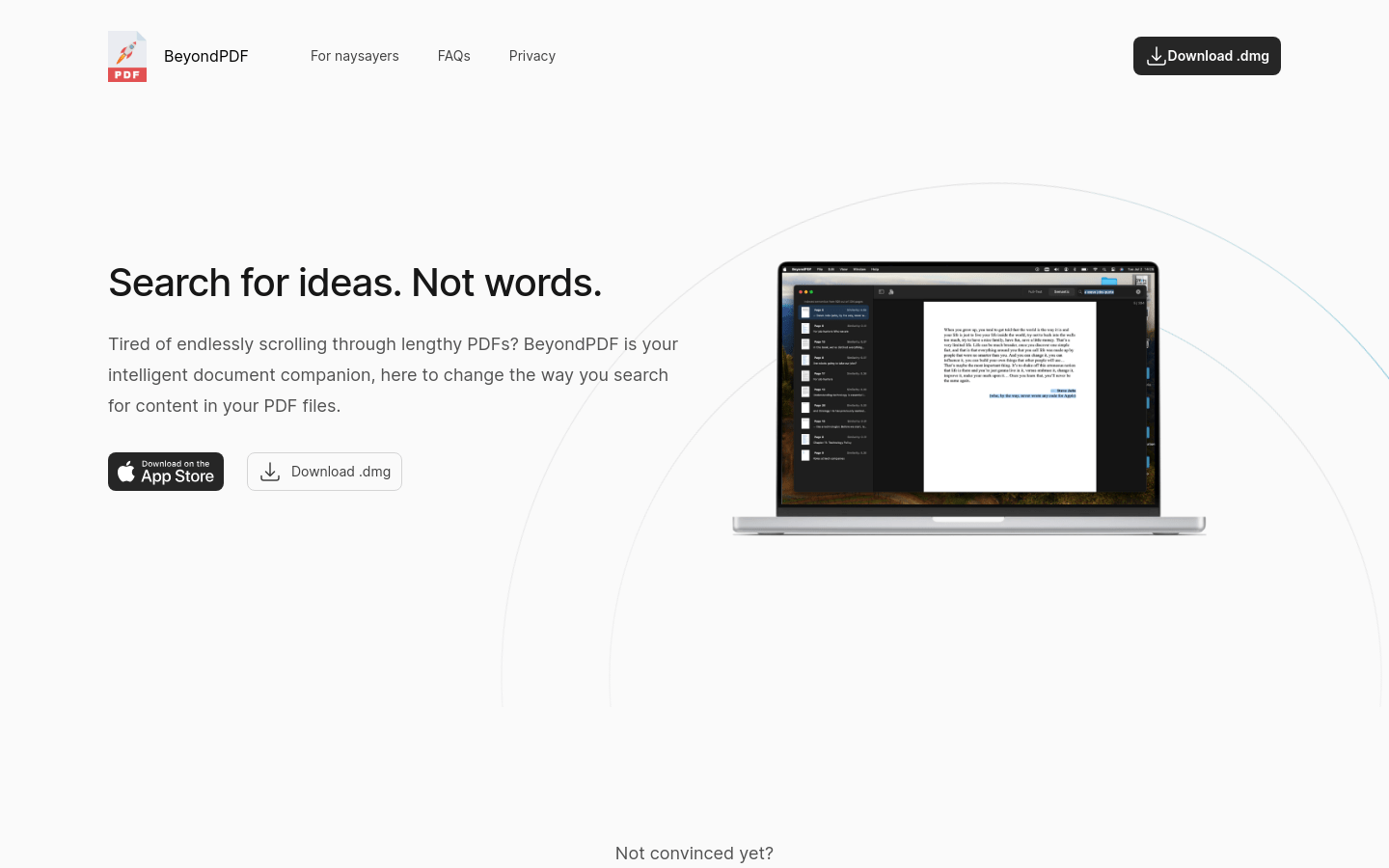This screenshot has height=868, width=1389.
Task: Click the paragraph starting Tired of endlessly scrolling
Action: tap(394, 375)
